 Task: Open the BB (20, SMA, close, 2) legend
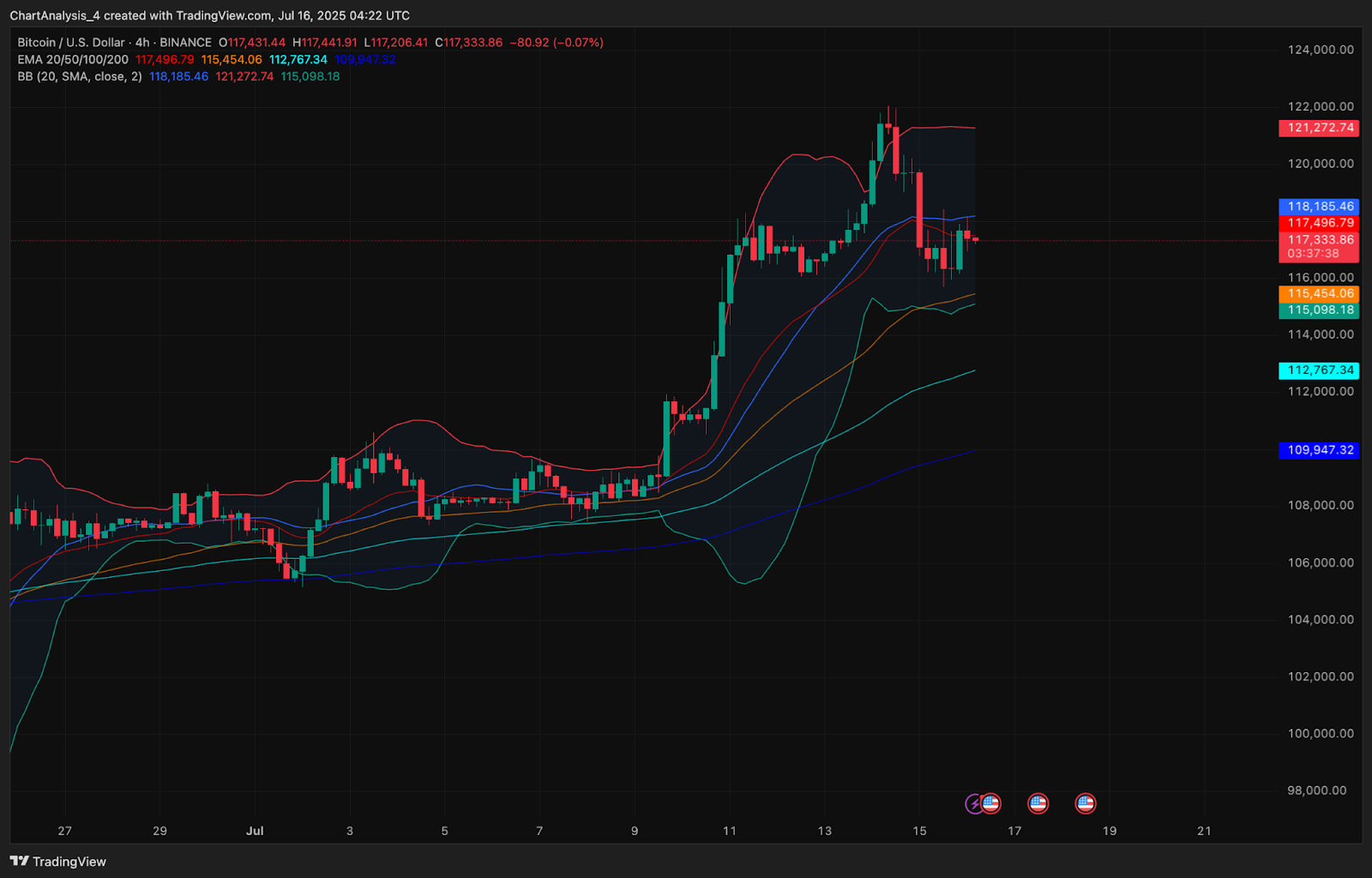pyautogui.click(x=80, y=76)
